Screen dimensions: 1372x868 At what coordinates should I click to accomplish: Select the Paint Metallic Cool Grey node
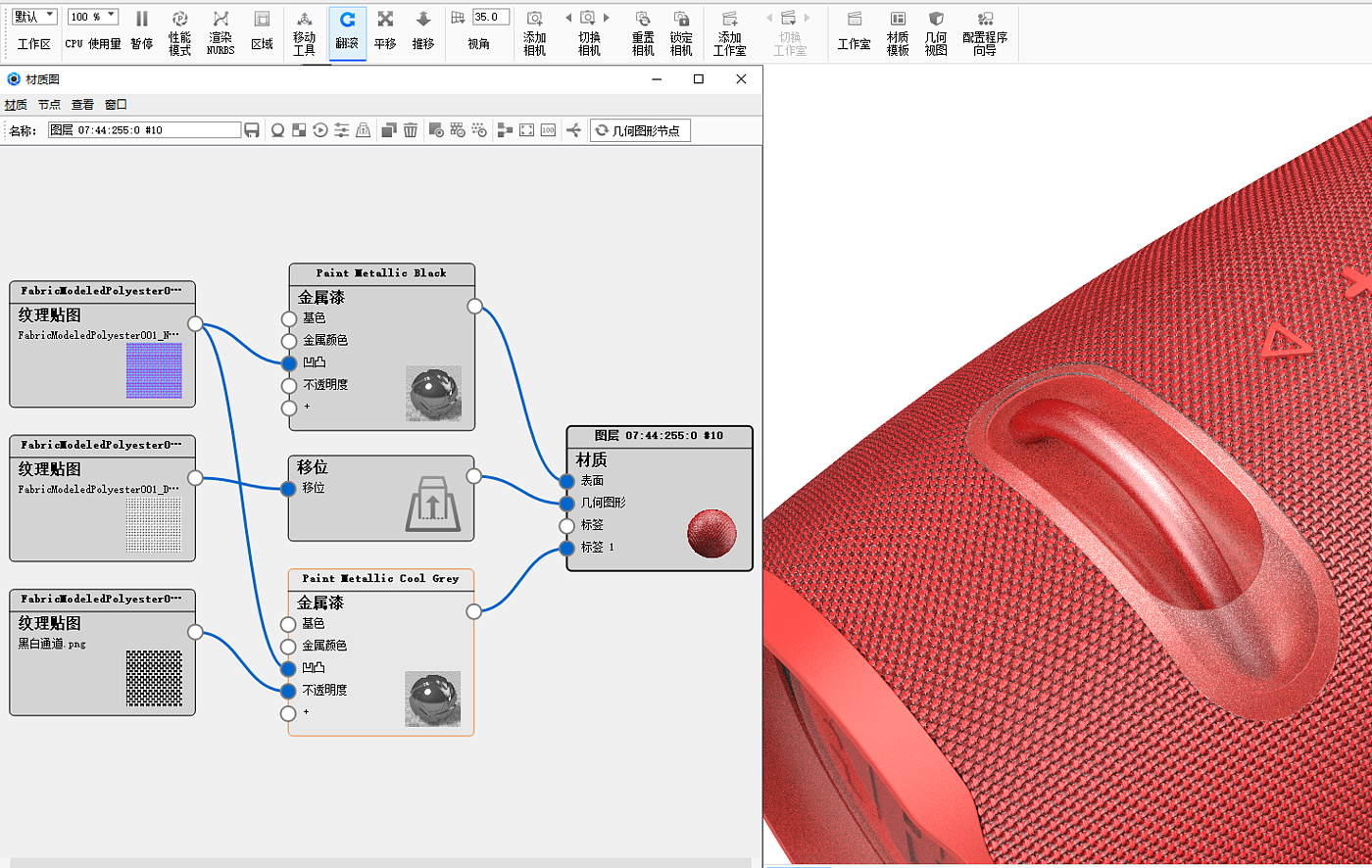[380, 579]
